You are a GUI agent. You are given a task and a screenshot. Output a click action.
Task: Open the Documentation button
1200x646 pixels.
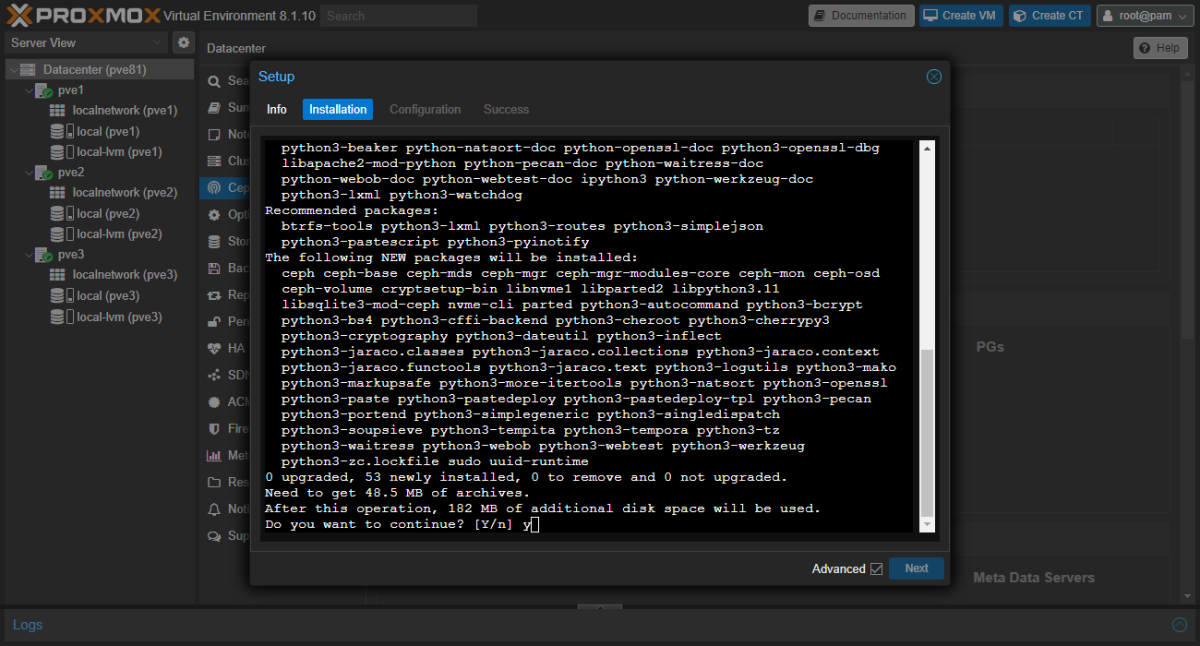tap(861, 15)
